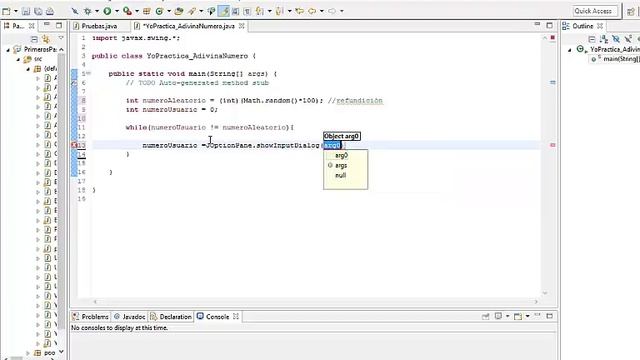The width and height of the screenshot is (640, 360).
Task: Toggle Hide Static Members in Outline
Action: (628, 39)
